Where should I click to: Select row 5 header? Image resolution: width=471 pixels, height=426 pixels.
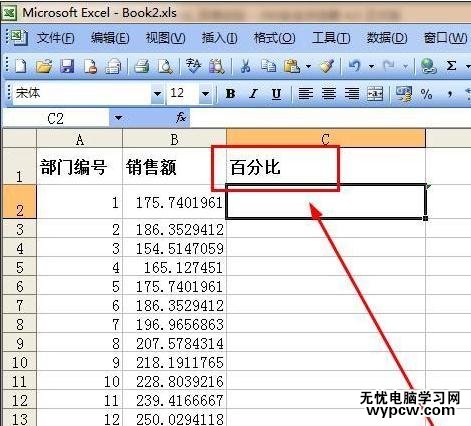(x=19, y=267)
